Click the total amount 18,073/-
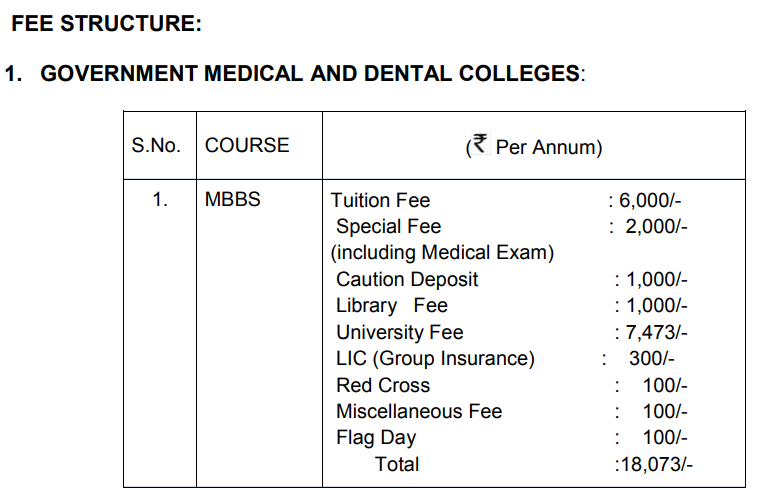This screenshot has height=490, width=763. [654, 465]
